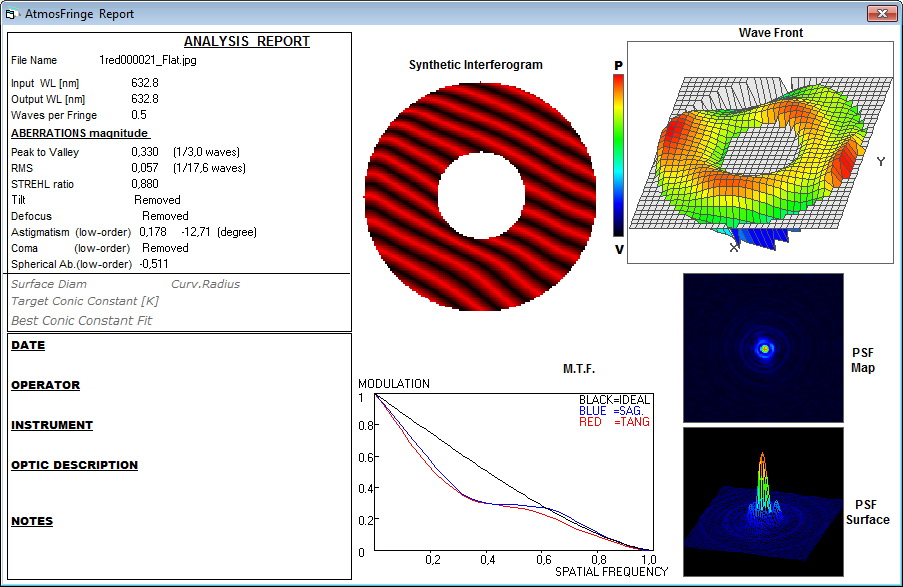Click the Coma Removed status
The image size is (903, 587).
pyautogui.click(x=165, y=248)
